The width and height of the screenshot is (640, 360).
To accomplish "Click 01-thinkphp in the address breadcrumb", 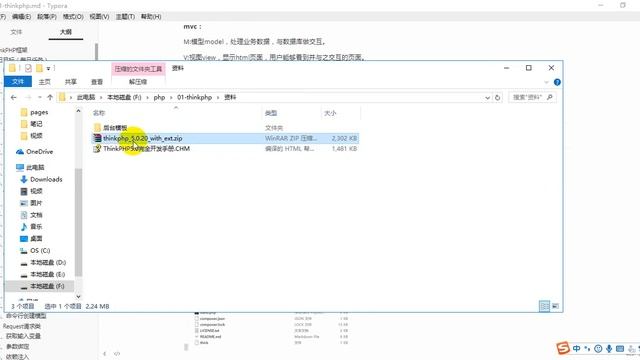I will (194, 97).
